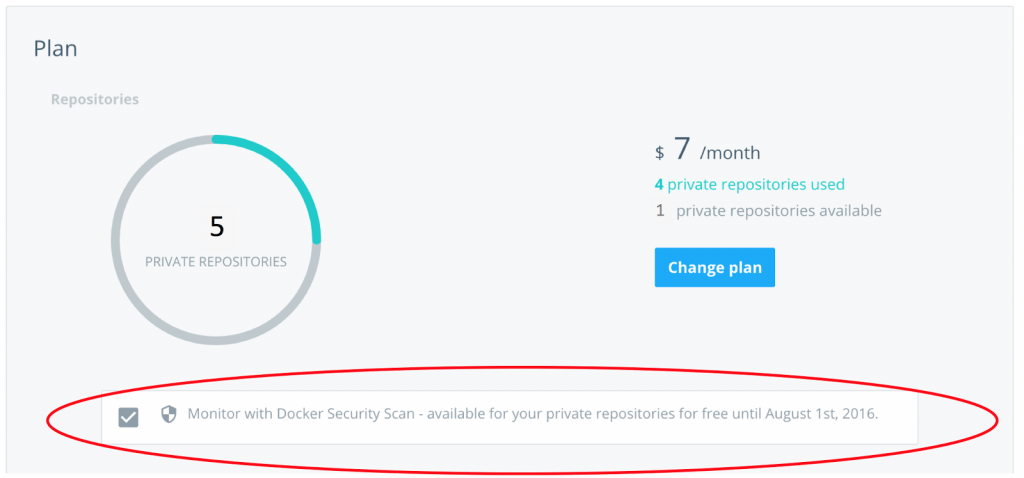This screenshot has width=1024, height=478.
Task: Click the number 5 inside the ring
Action: (x=216, y=227)
